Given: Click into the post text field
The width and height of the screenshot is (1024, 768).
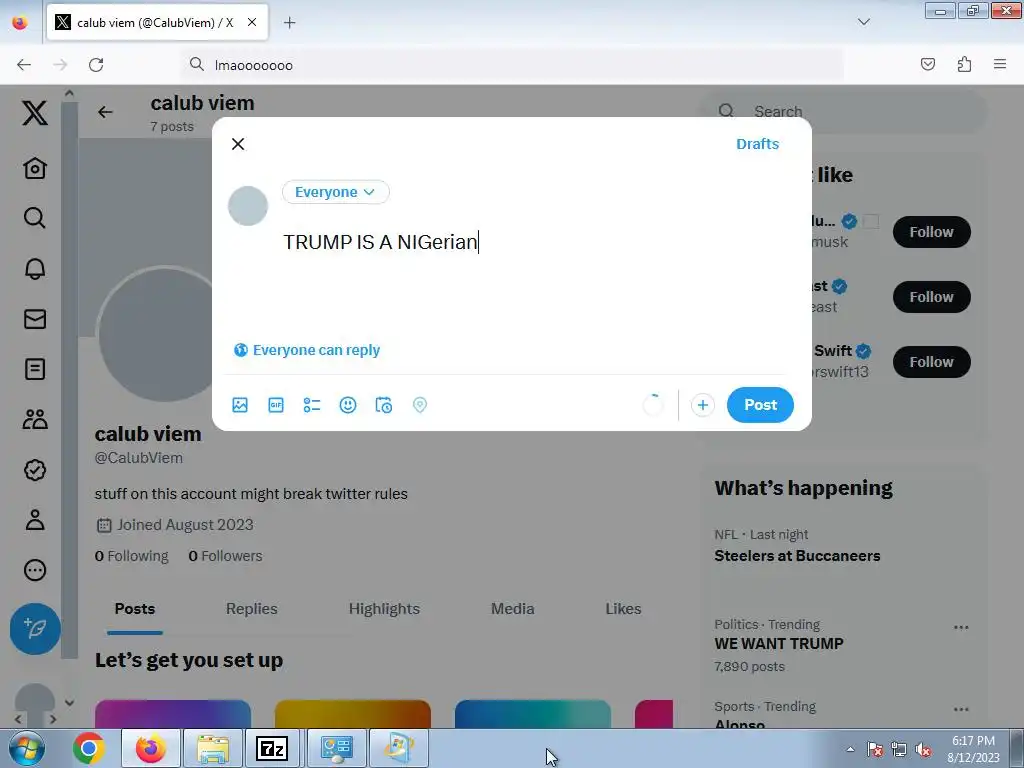Looking at the screenshot, I should (534, 242).
